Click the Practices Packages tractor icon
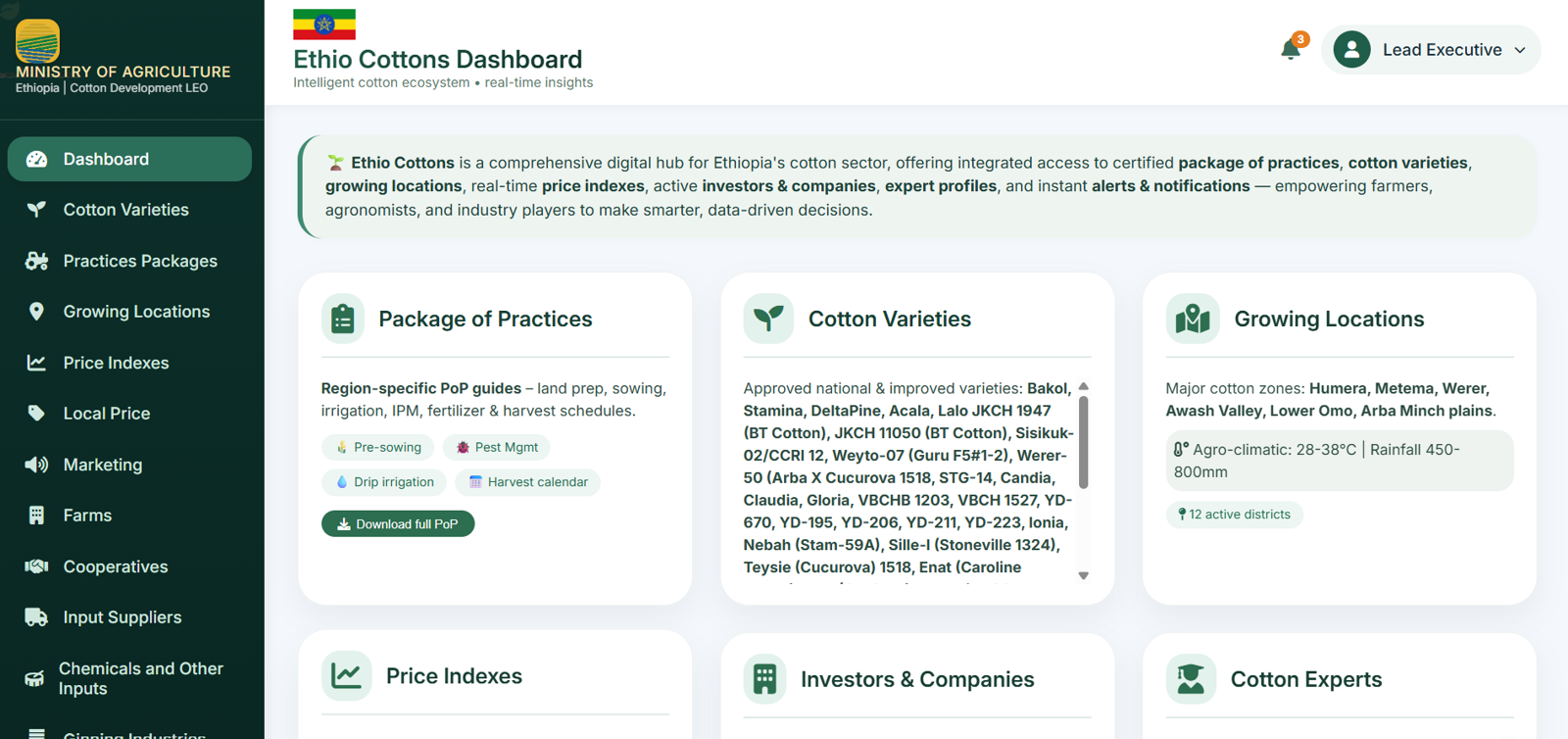The height and width of the screenshot is (739, 1568). coord(36,261)
